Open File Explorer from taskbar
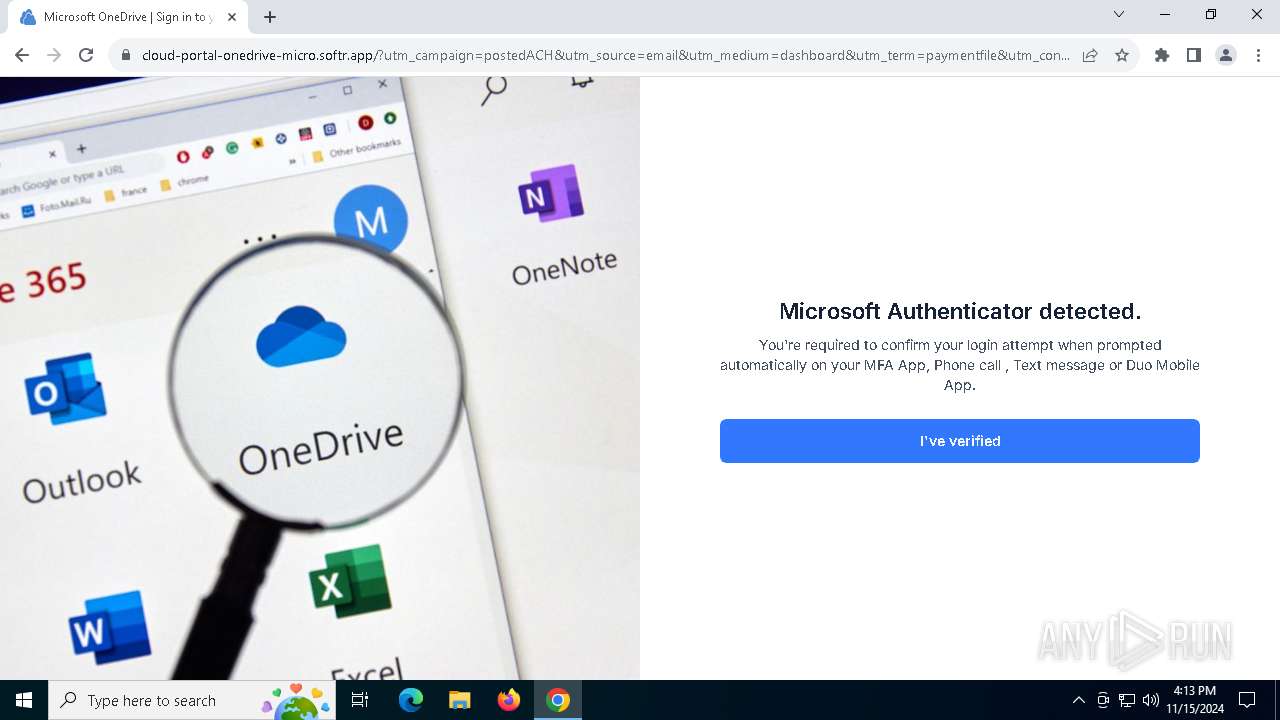 point(460,700)
